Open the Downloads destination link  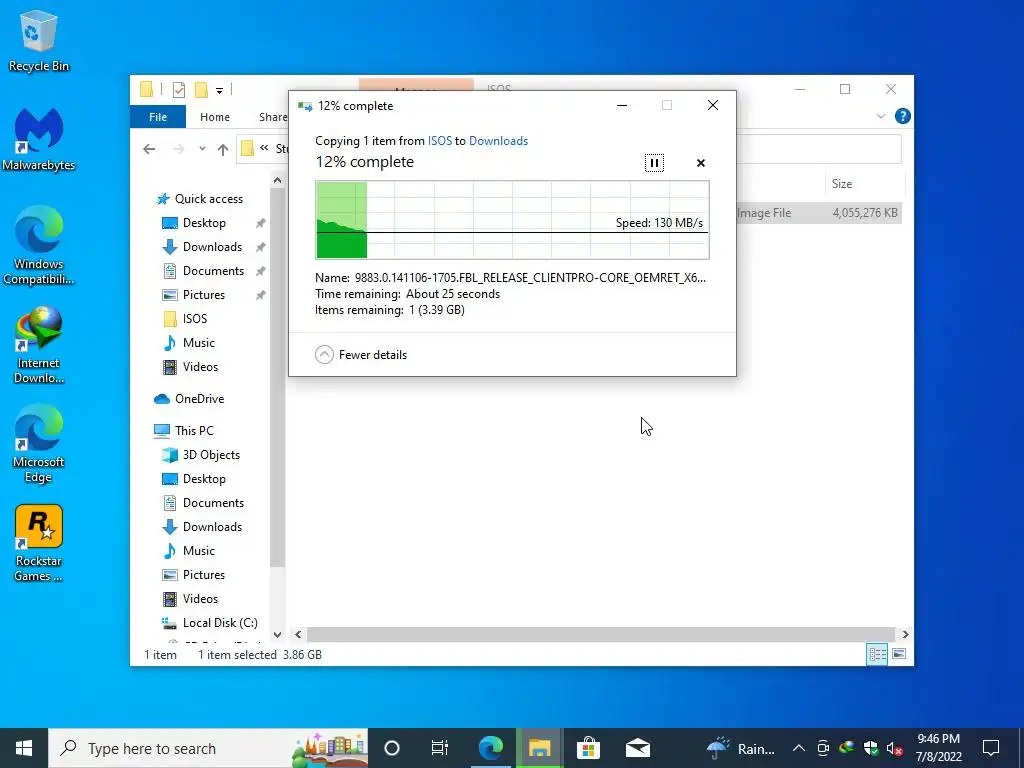pos(498,140)
